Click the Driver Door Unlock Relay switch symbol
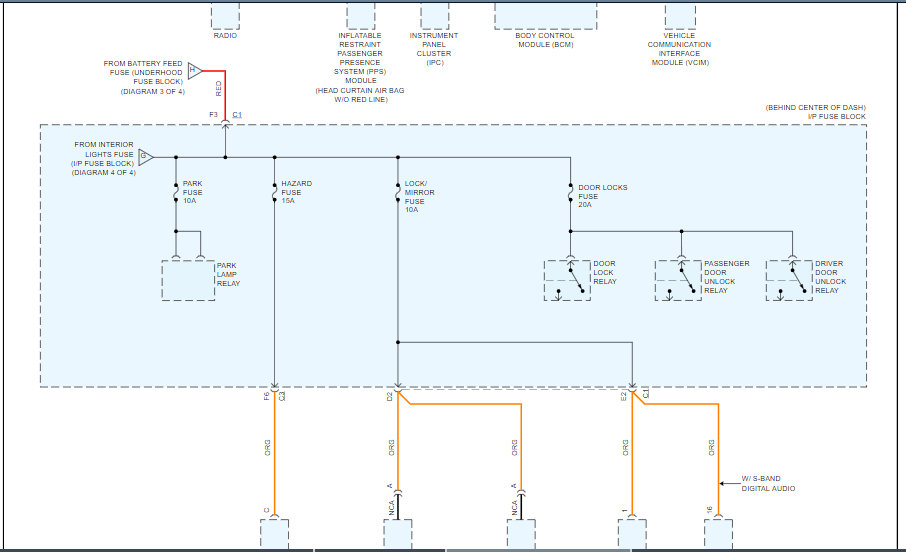Viewport: 906px width, 552px height. (789, 280)
